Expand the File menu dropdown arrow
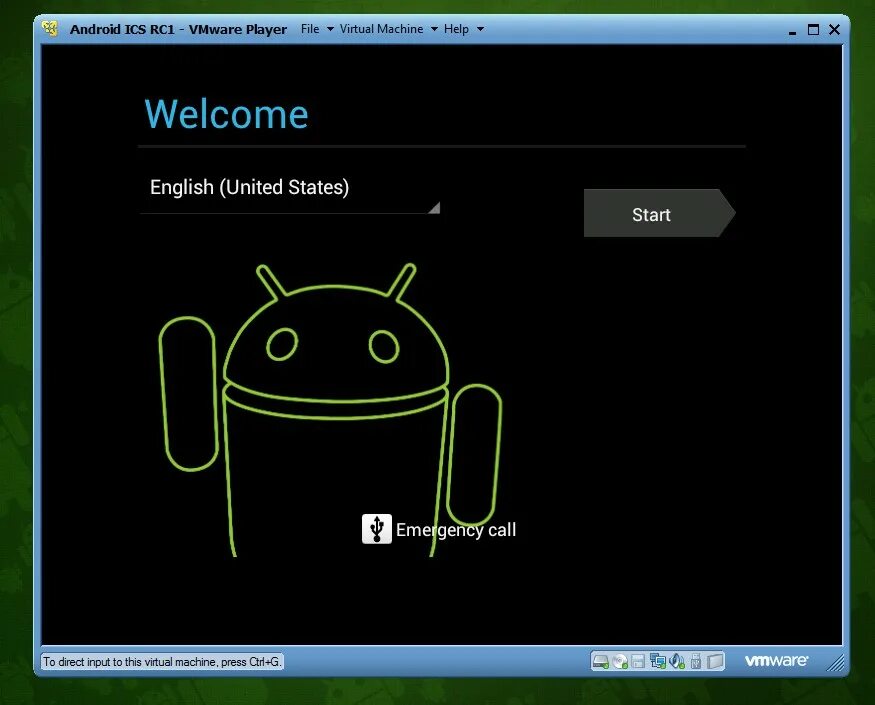The width and height of the screenshot is (875, 705). tap(330, 29)
